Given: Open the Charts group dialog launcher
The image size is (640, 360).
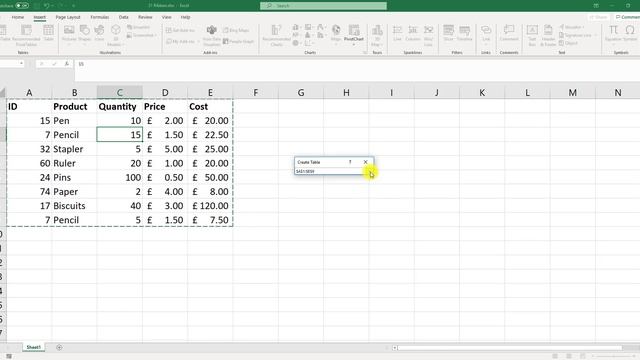Looking at the screenshot, I should [365, 53].
